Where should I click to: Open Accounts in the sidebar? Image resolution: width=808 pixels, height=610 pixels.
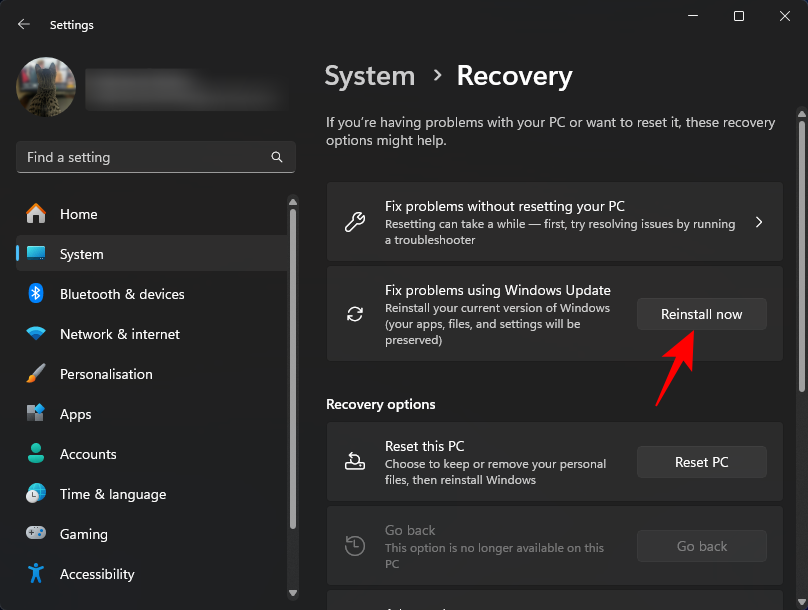click(152, 454)
